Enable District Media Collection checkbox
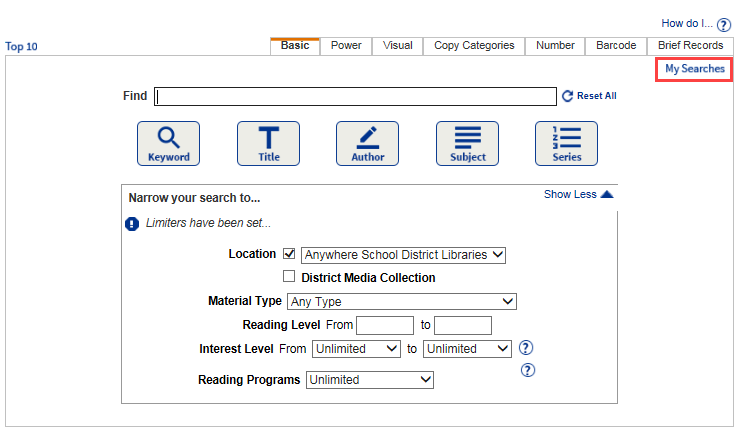The height and width of the screenshot is (435, 747). [x=290, y=277]
